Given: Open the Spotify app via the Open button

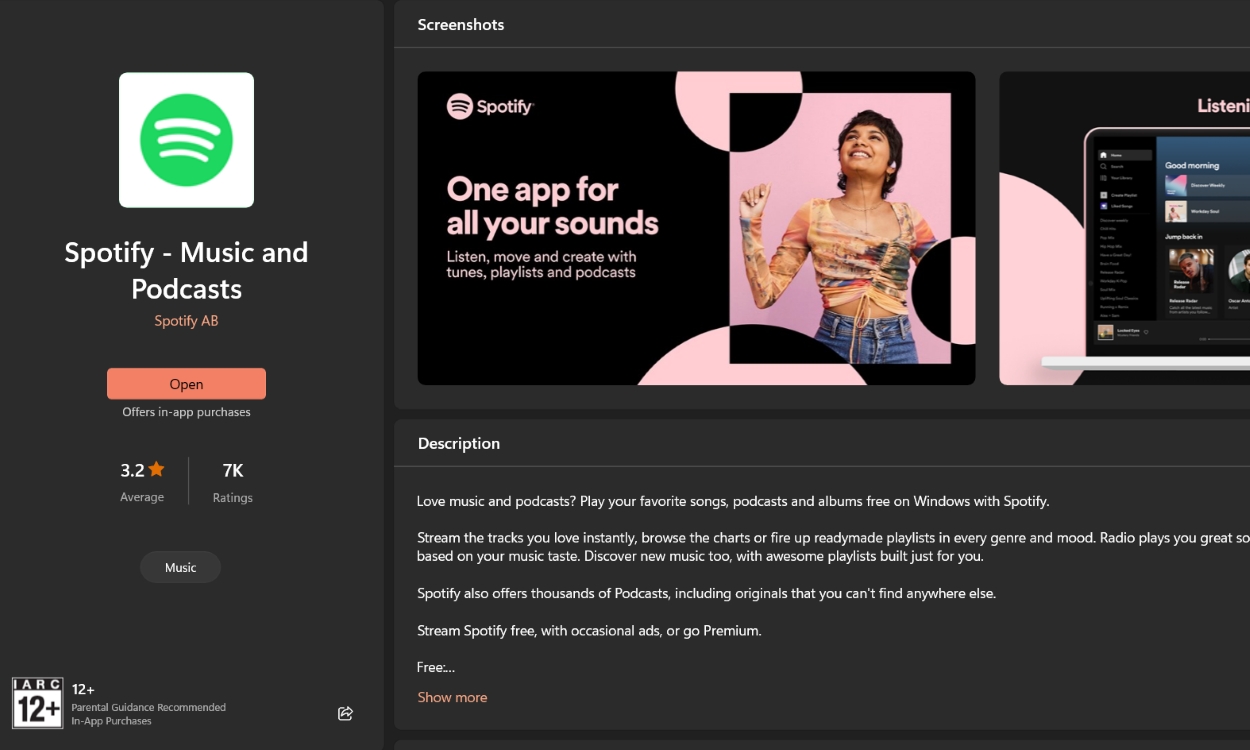Looking at the screenshot, I should pyautogui.click(x=186, y=383).
